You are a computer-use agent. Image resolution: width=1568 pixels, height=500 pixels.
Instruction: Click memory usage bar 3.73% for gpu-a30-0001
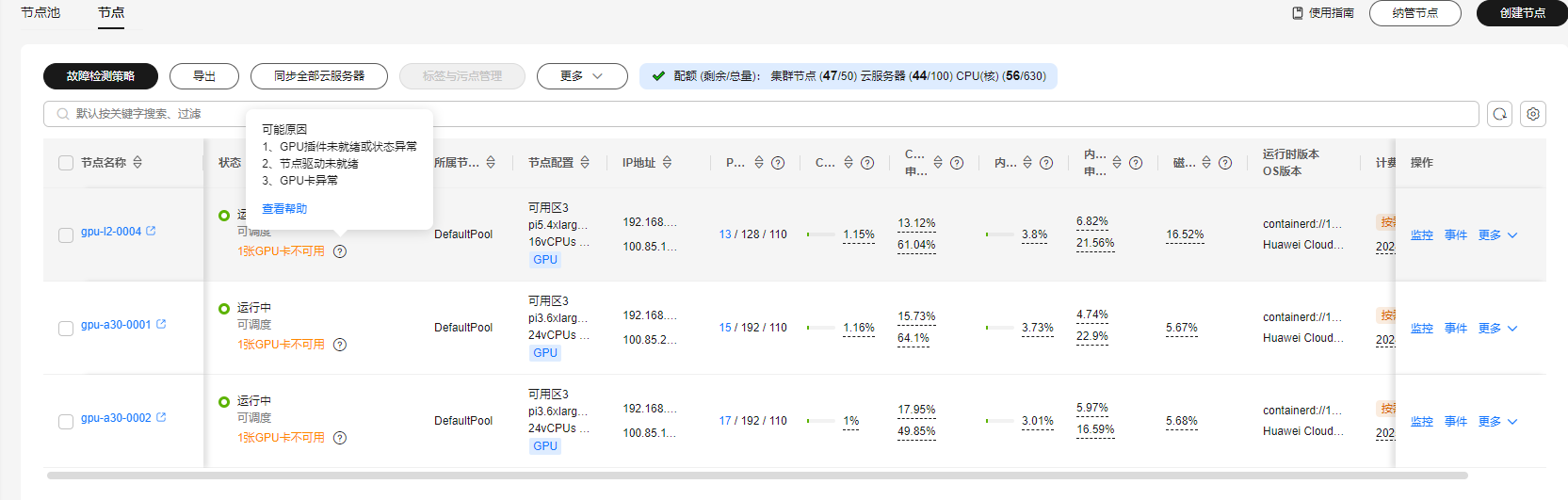click(x=1000, y=328)
